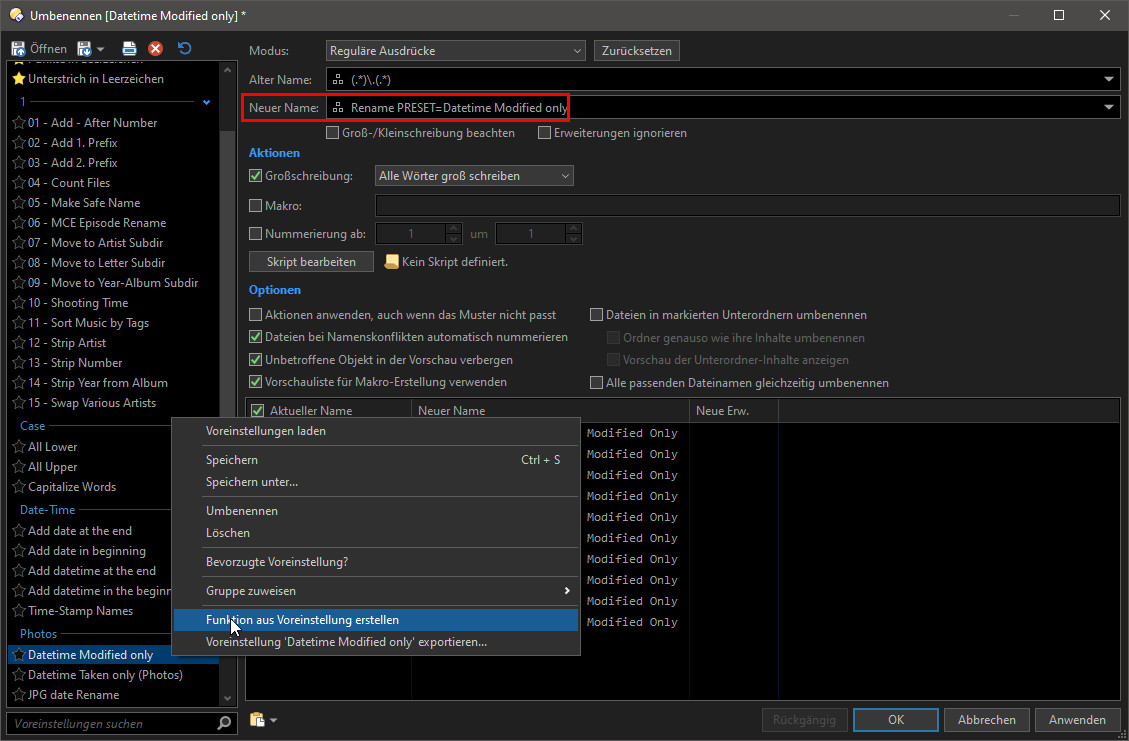This screenshot has height=741, width=1129.
Task: Click the blue reset arrow toolbar icon
Action: (184, 48)
